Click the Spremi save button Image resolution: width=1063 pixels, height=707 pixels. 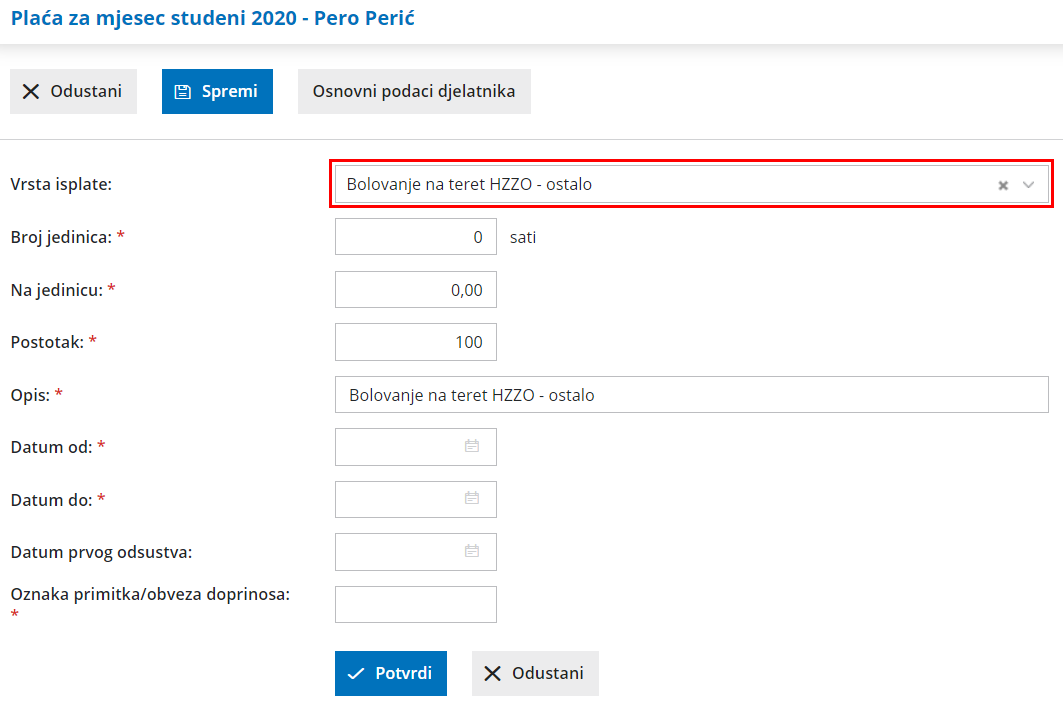217,91
